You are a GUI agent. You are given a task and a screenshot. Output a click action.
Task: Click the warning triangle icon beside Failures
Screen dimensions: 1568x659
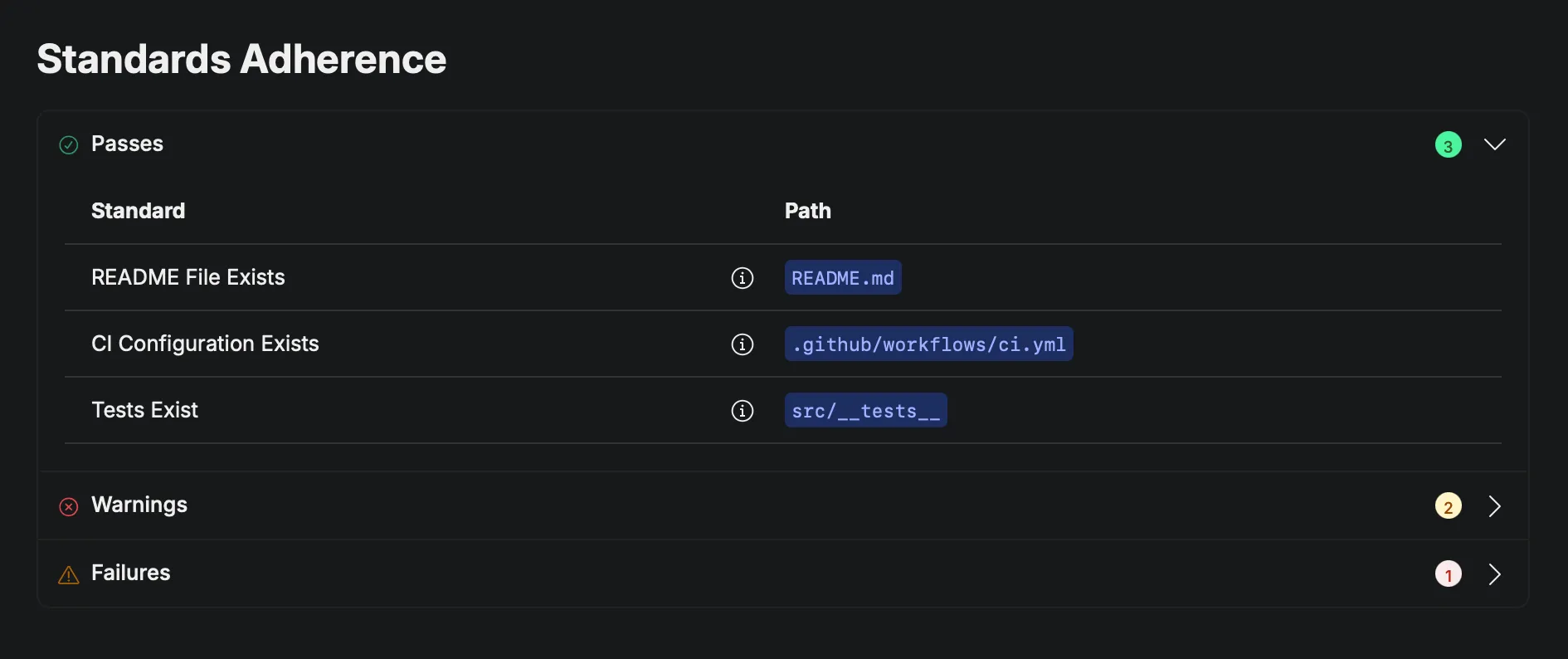click(67, 574)
